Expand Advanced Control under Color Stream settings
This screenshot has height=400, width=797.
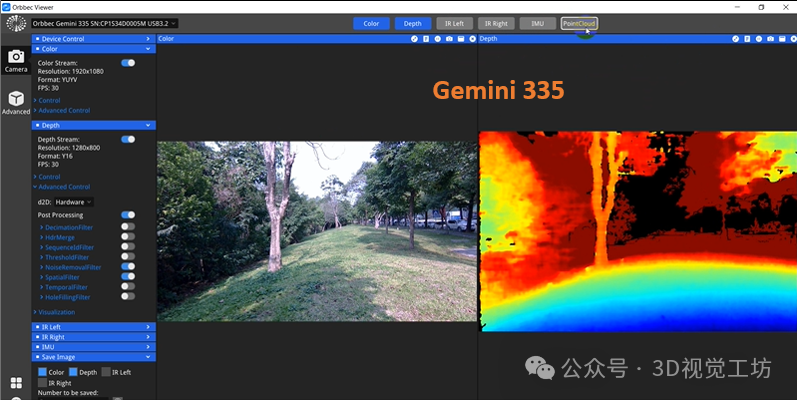62,110
